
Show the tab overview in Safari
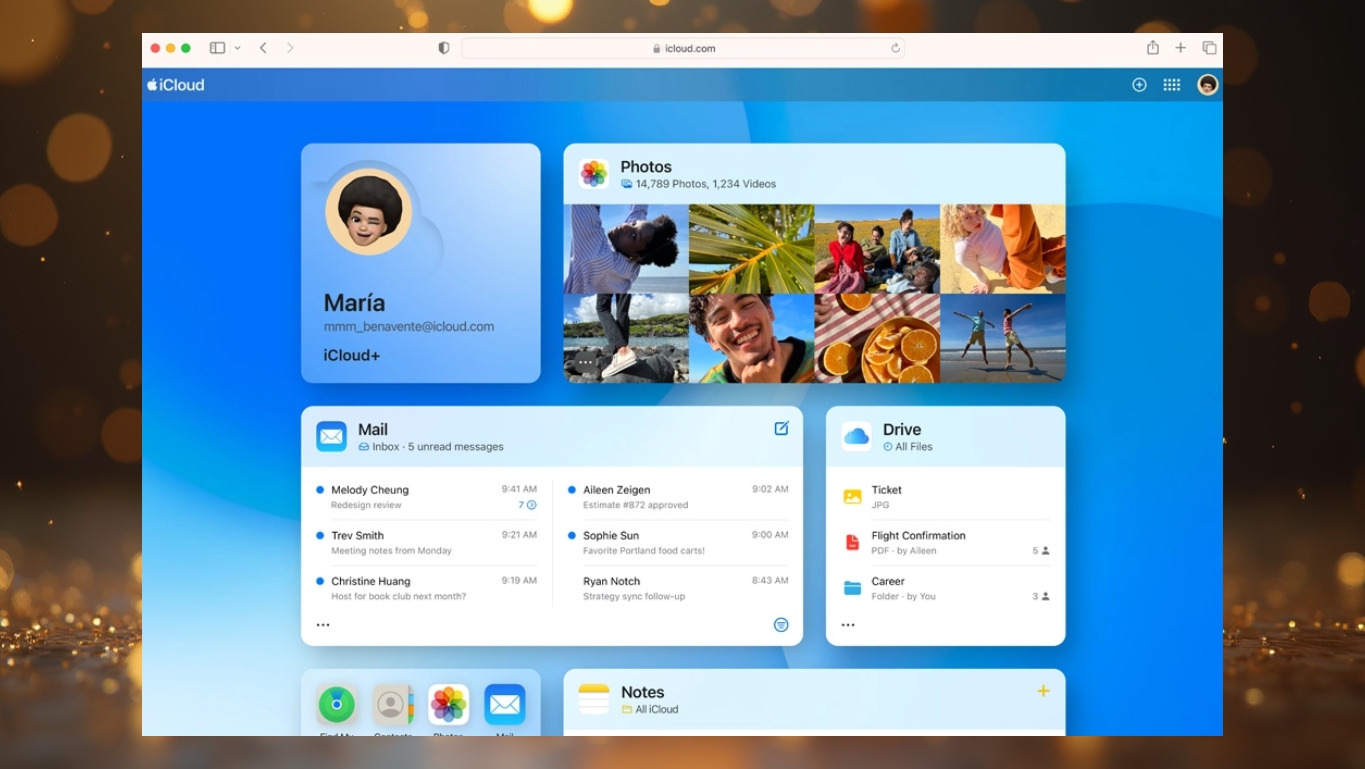click(1209, 48)
